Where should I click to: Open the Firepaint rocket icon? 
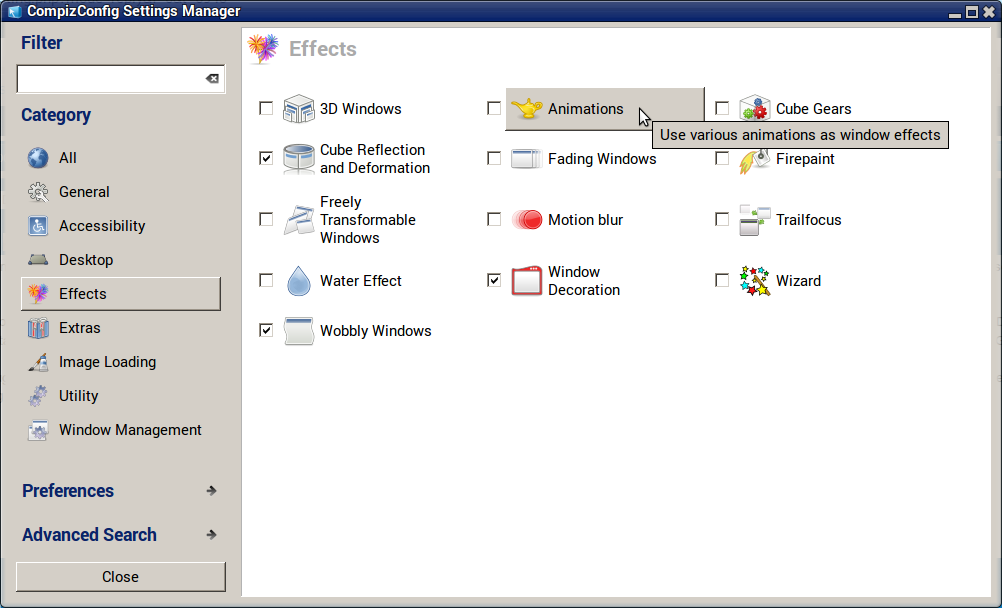pos(754,160)
